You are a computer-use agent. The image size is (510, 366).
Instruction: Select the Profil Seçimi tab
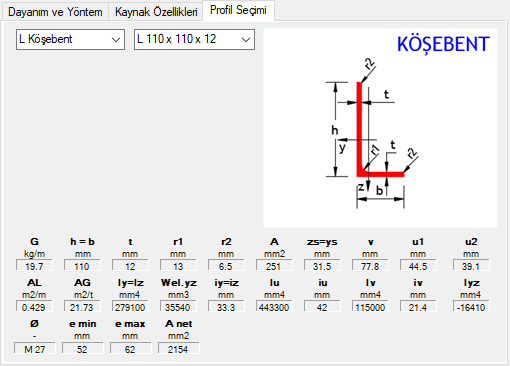[x=238, y=10]
